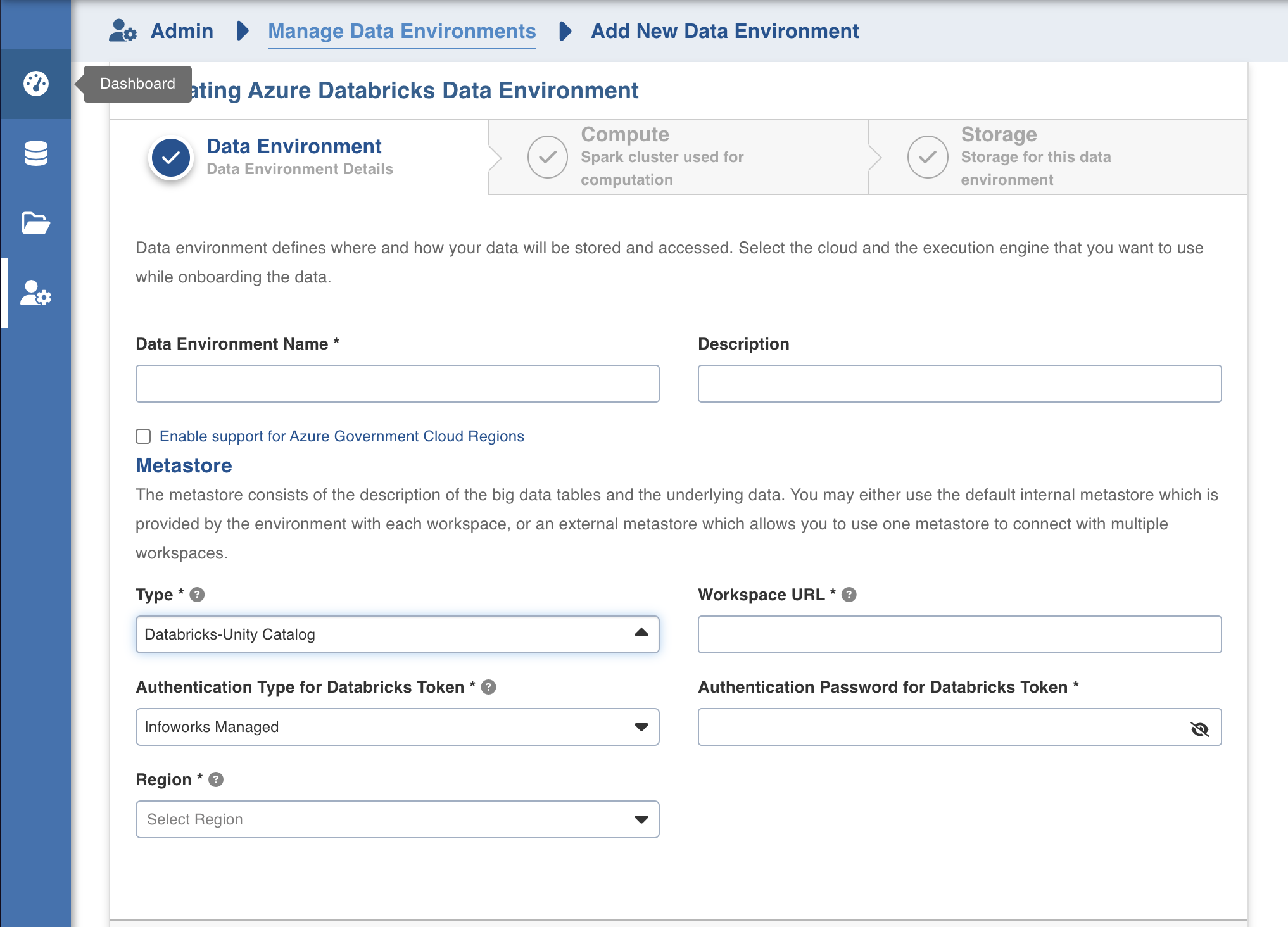Show help for the Type field
The image size is (1288, 927).
pyautogui.click(x=197, y=595)
